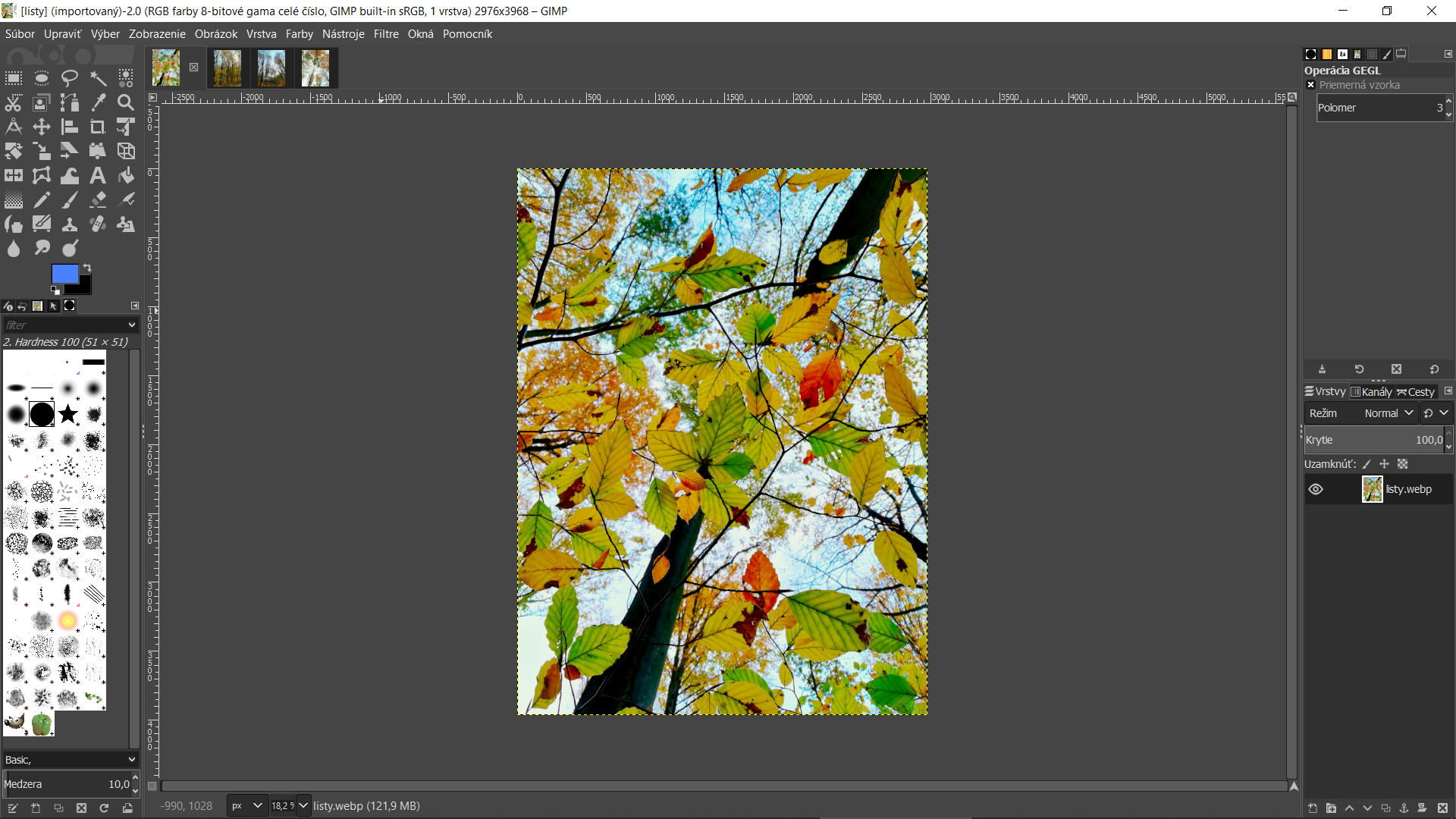Select the Rotate tool
This screenshot has height=819, width=1456.
(14, 151)
